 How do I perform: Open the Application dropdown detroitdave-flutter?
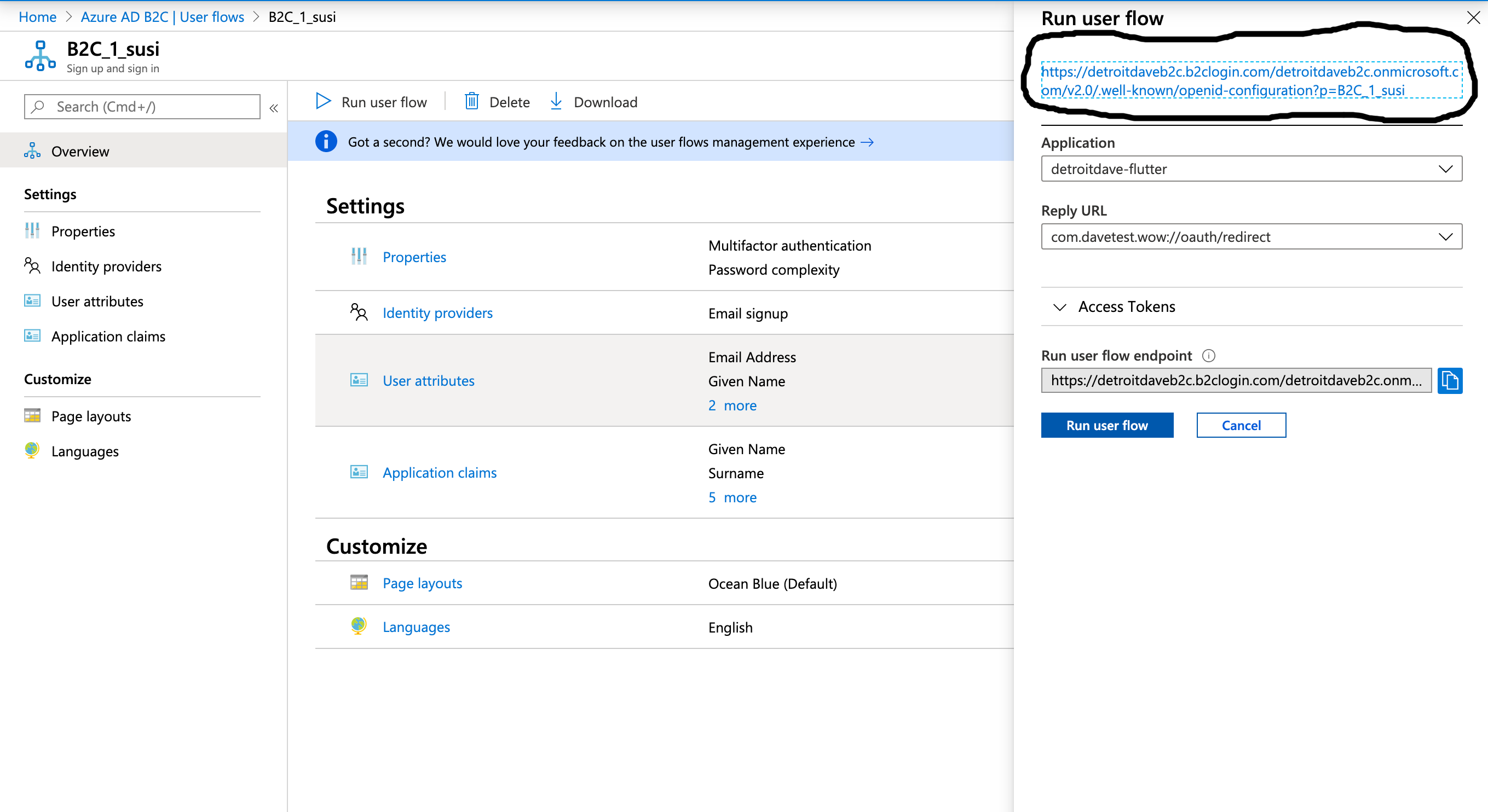coord(1251,169)
